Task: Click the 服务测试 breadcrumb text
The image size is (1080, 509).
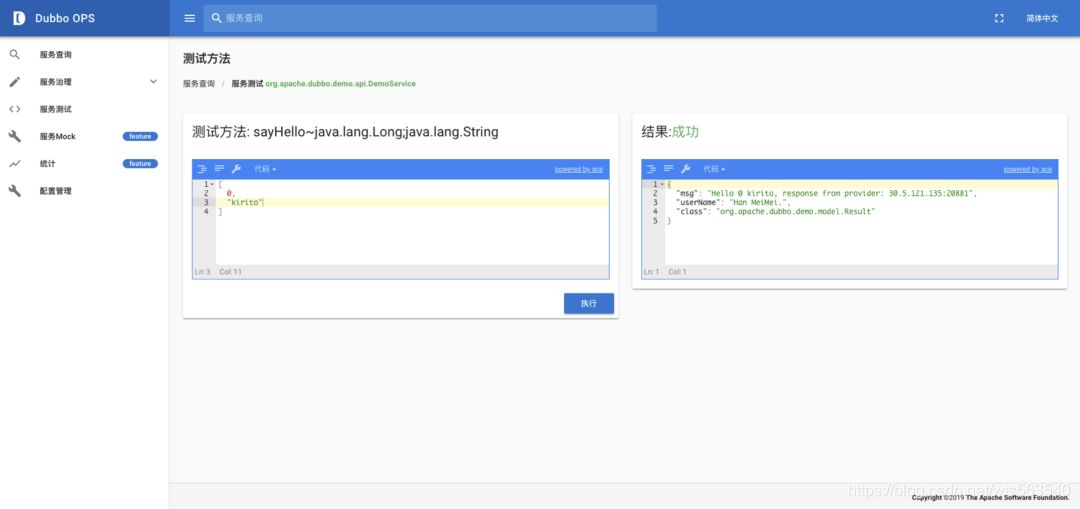Action: (247, 83)
